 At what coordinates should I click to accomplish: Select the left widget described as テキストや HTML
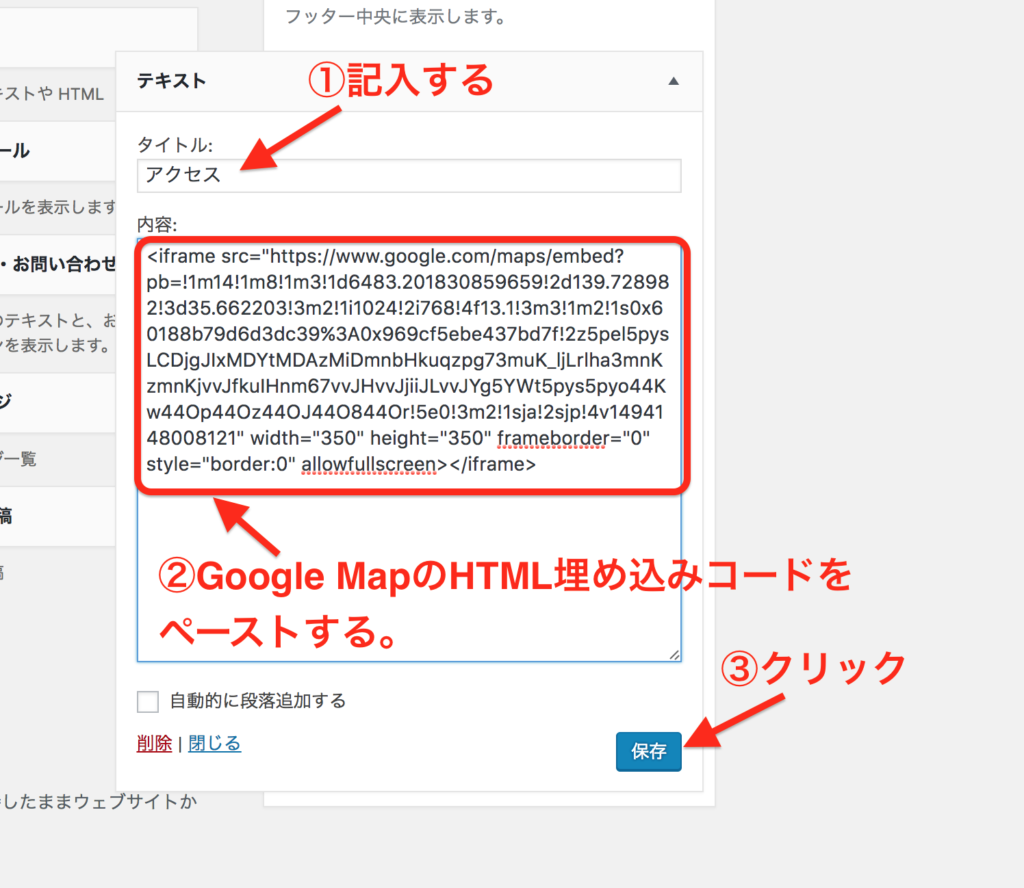[55, 94]
